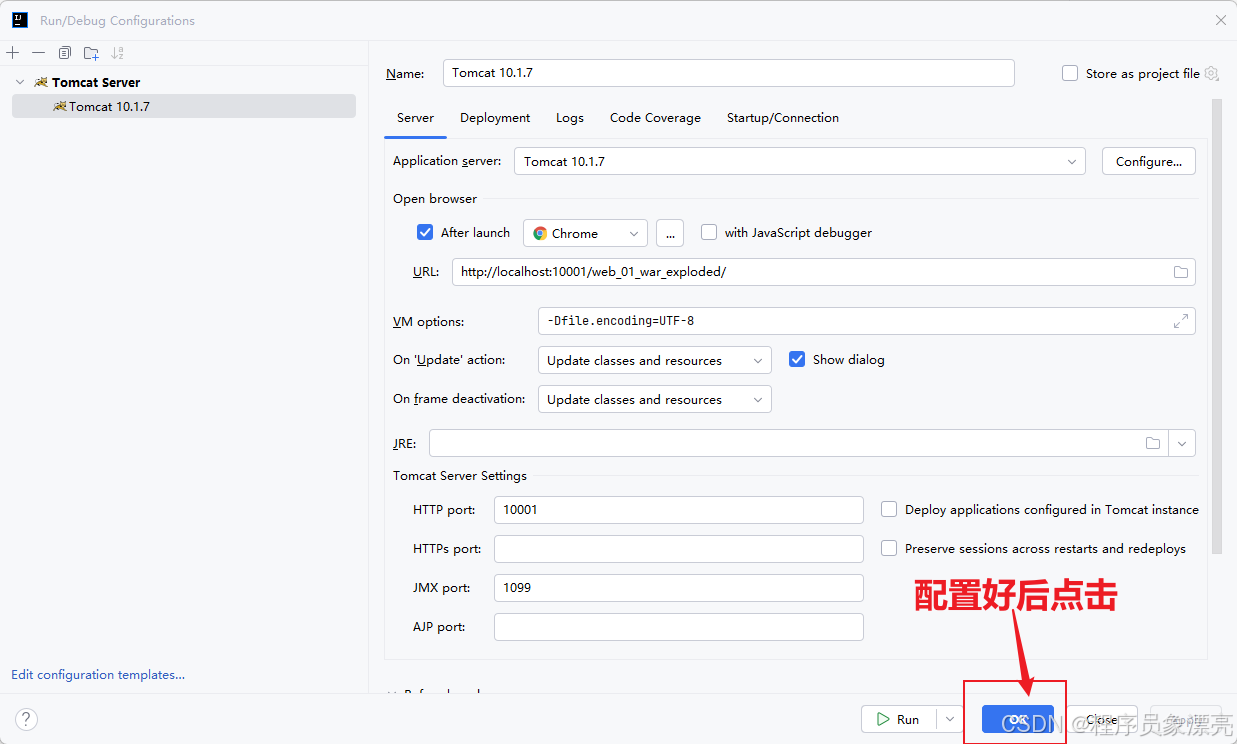Click the OK button
This screenshot has width=1237, height=744.
[1017, 719]
